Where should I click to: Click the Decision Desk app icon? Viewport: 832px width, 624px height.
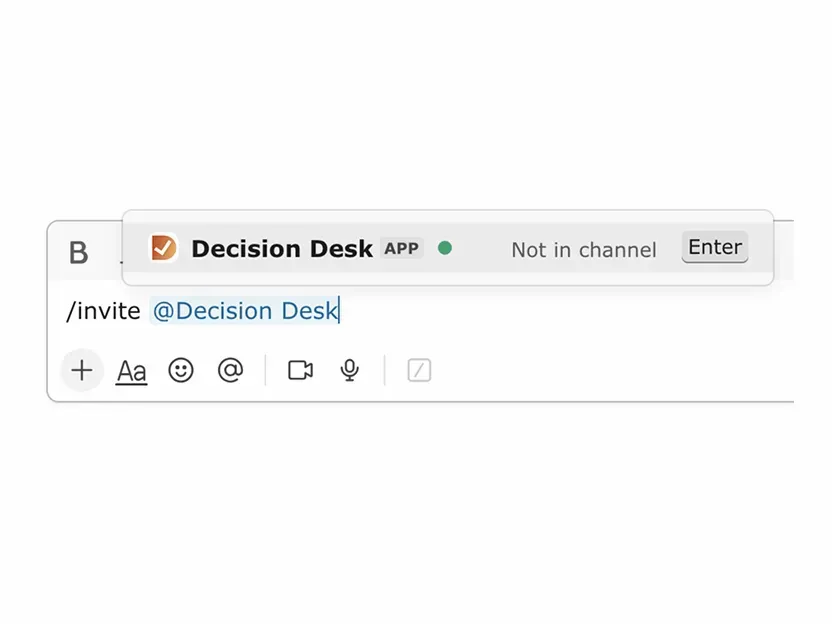coord(163,248)
